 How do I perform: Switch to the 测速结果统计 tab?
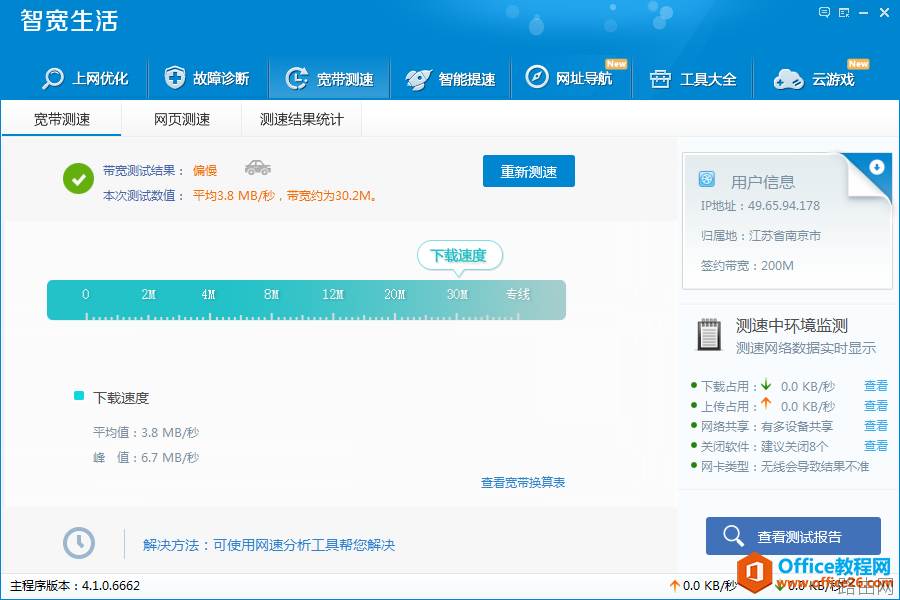[301, 119]
